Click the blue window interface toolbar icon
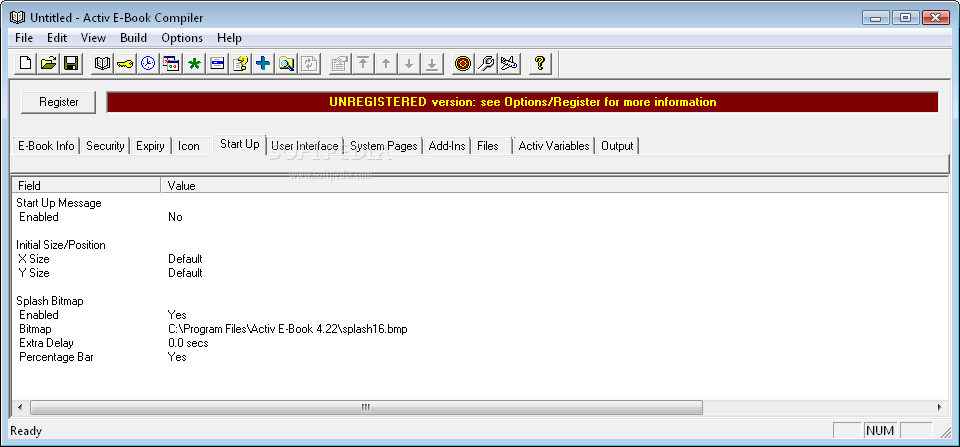Screen dimensions: 960x447 (x=217, y=63)
